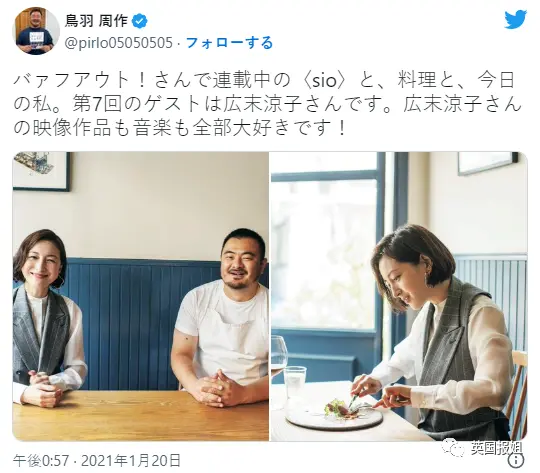This screenshot has height=473, width=540.
Task: Click the 鳥羽 周作 profile avatar
Action: pos(36,30)
